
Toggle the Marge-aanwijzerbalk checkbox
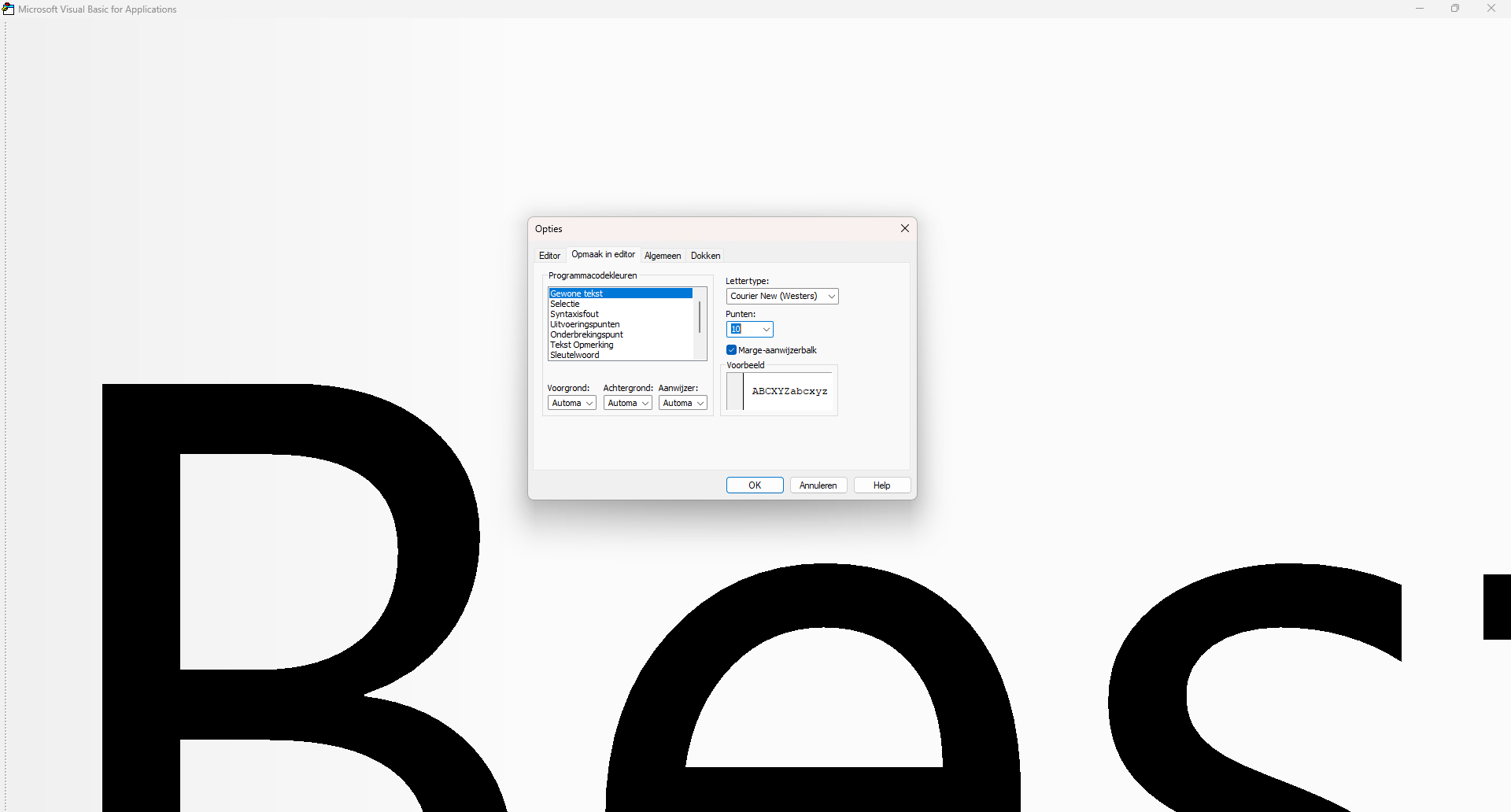coord(732,350)
